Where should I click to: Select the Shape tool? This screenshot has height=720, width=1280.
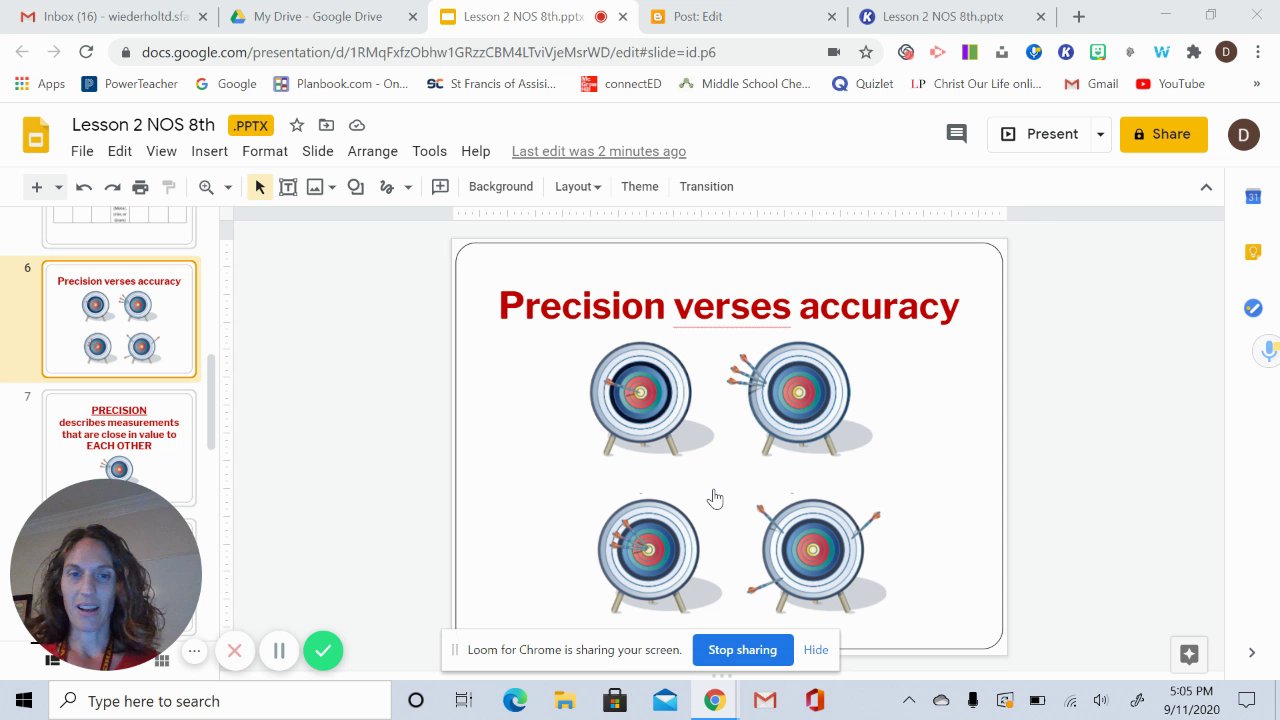pyautogui.click(x=355, y=187)
